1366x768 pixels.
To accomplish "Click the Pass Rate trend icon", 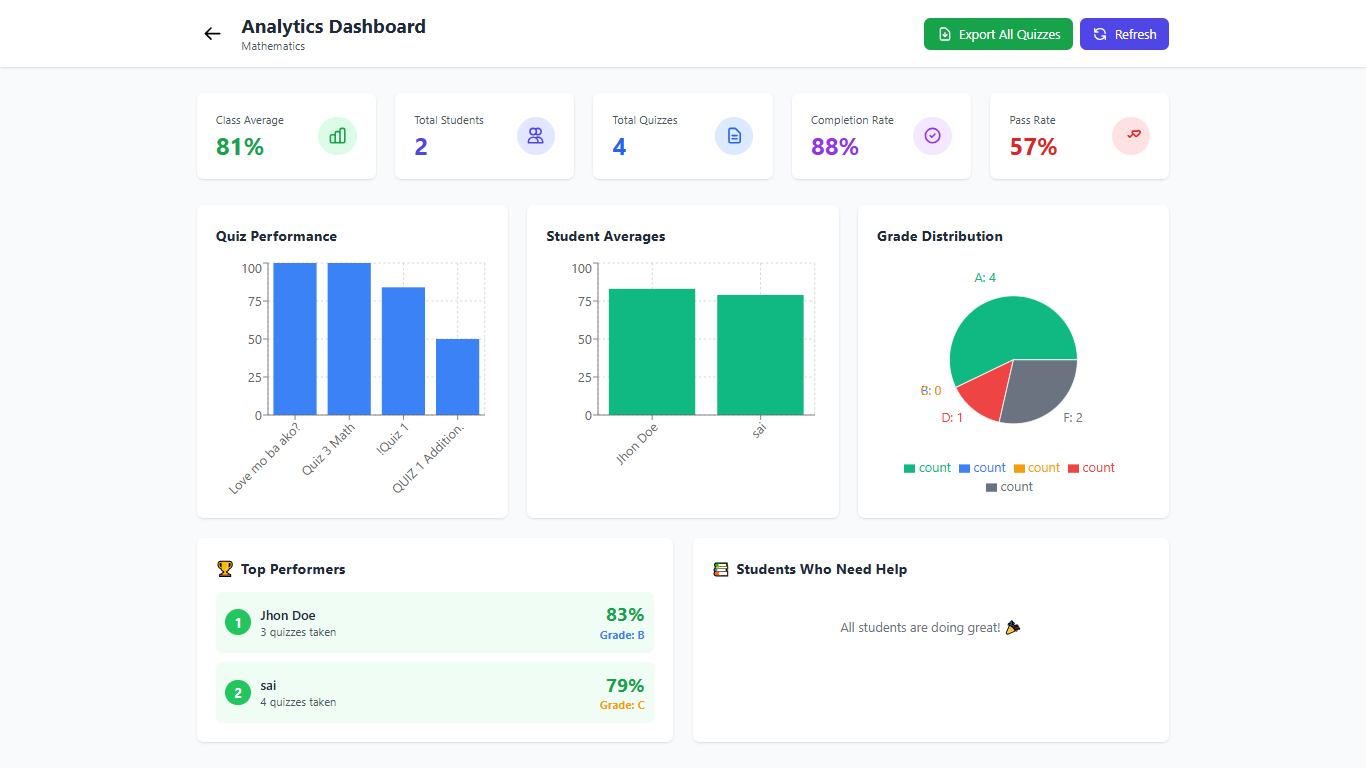I will [1131, 136].
